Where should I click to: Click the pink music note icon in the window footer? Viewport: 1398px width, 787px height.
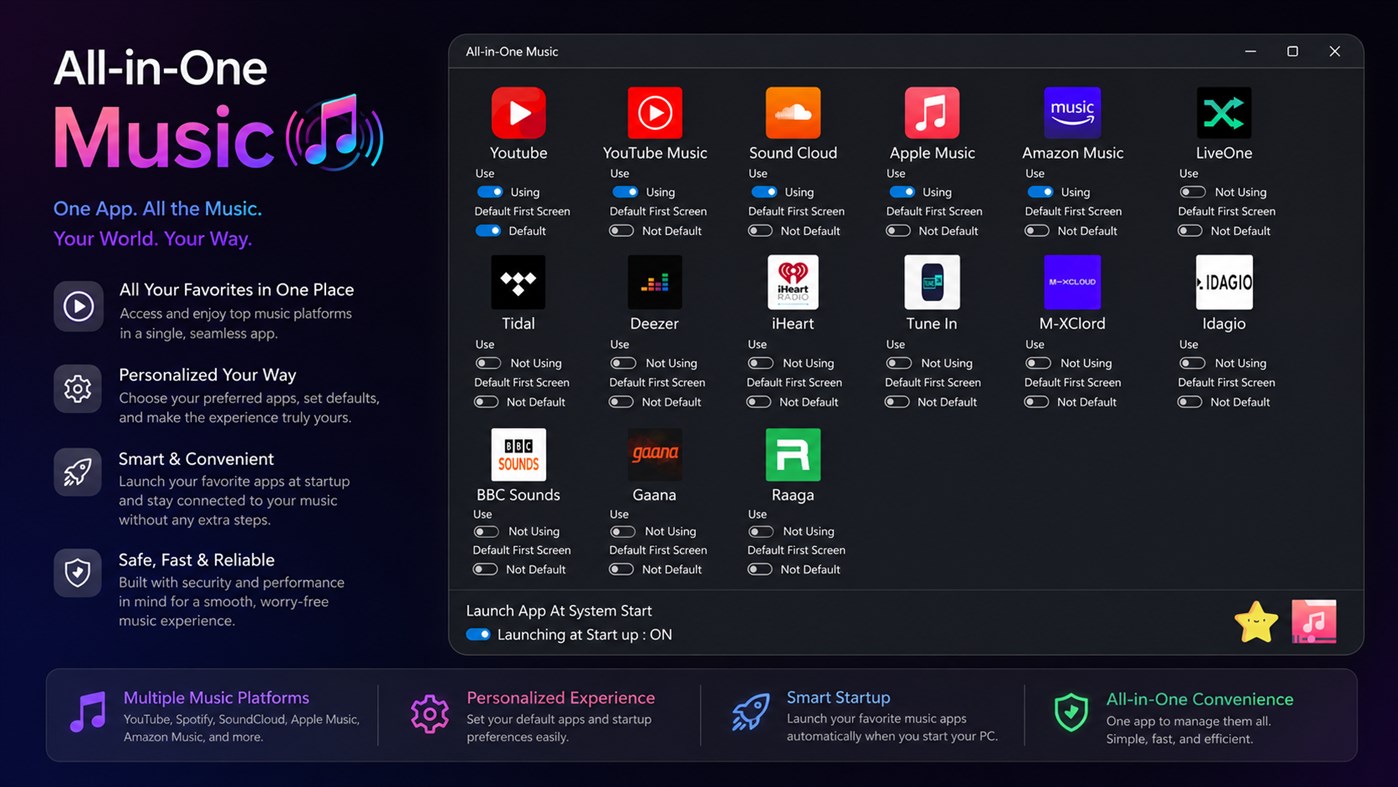(x=1314, y=621)
